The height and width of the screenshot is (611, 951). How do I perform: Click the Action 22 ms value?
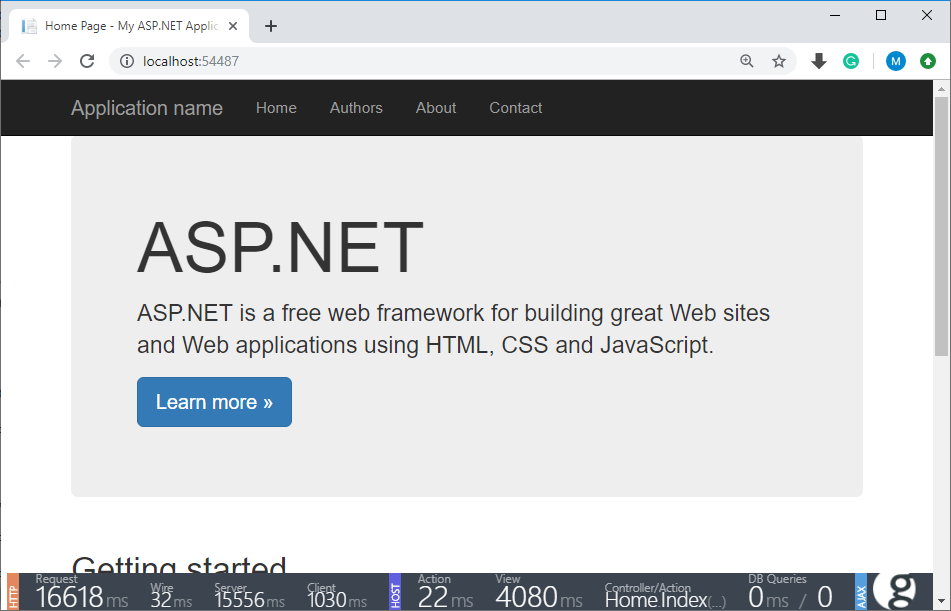pos(445,597)
